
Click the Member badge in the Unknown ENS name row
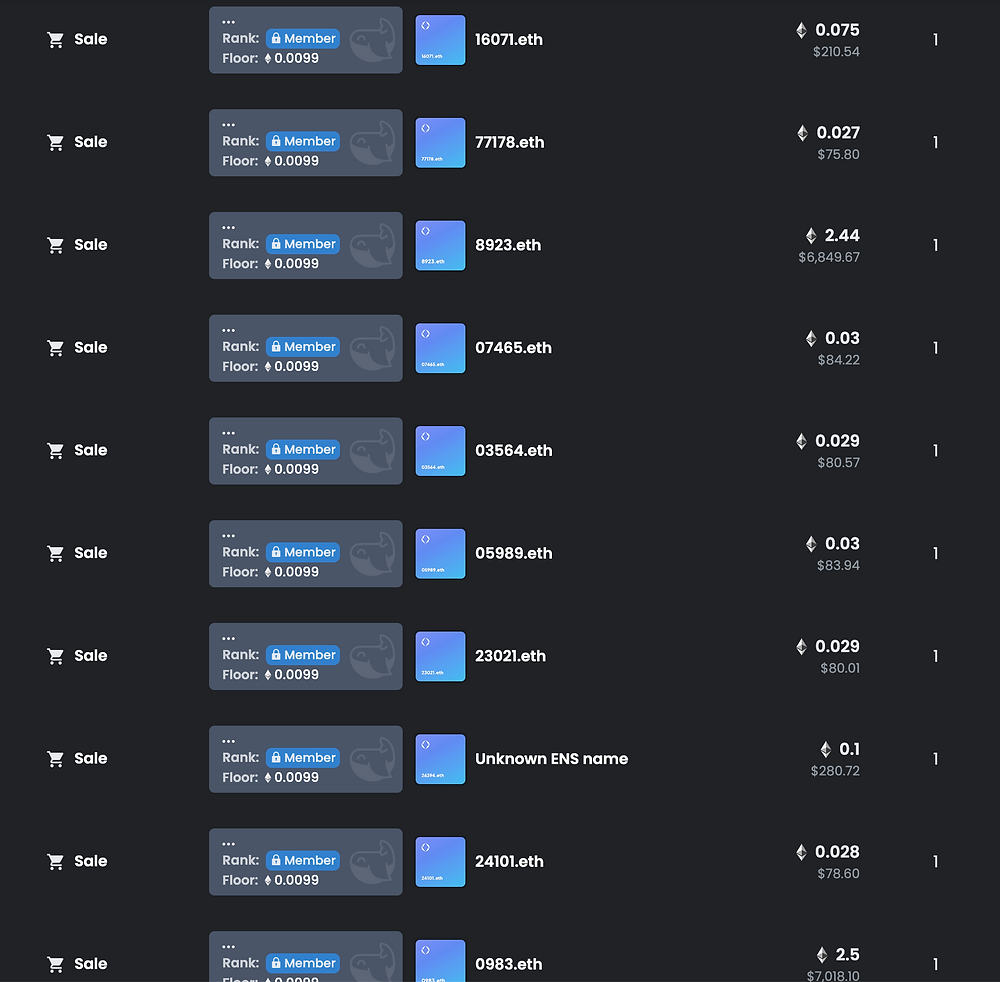click(x=303, y=758)
